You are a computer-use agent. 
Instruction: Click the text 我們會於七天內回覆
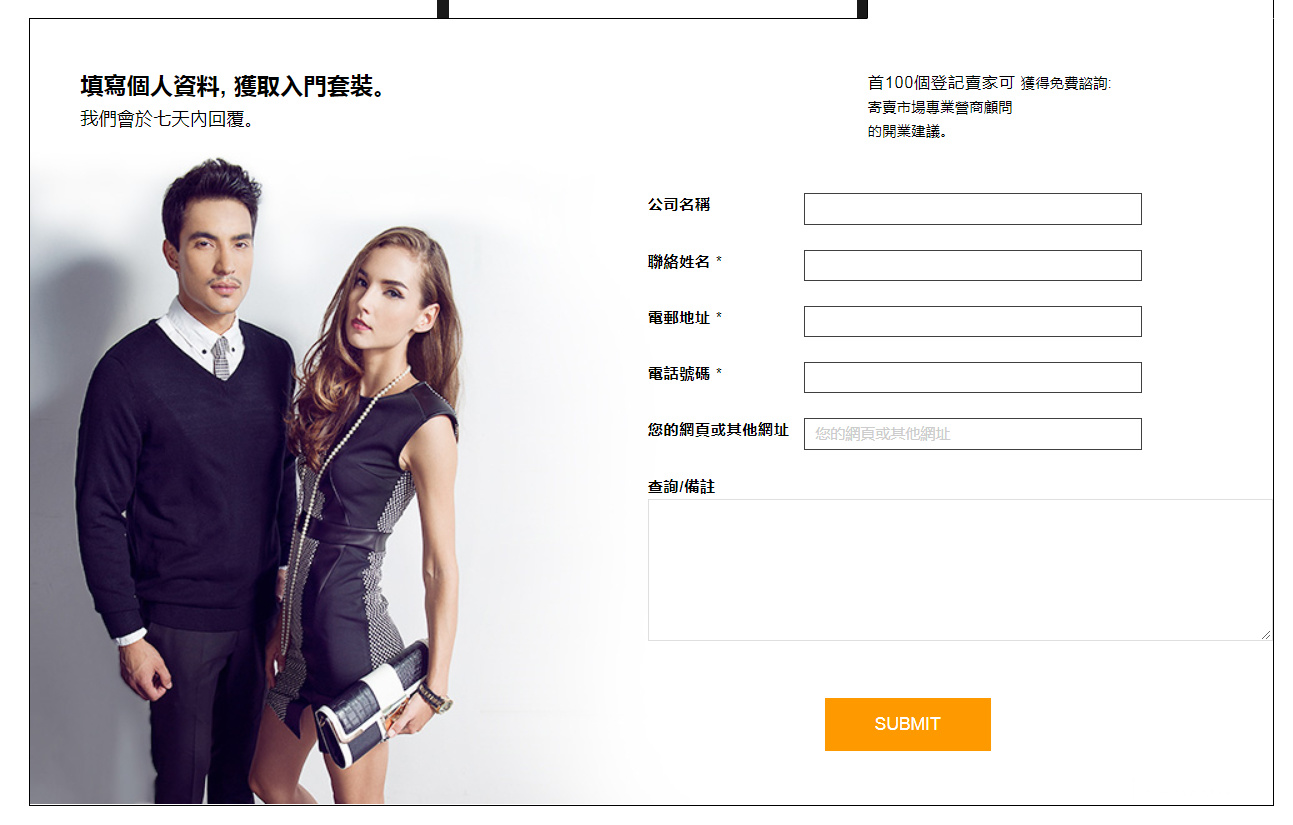pyautogui.click(x=167, y=119)
